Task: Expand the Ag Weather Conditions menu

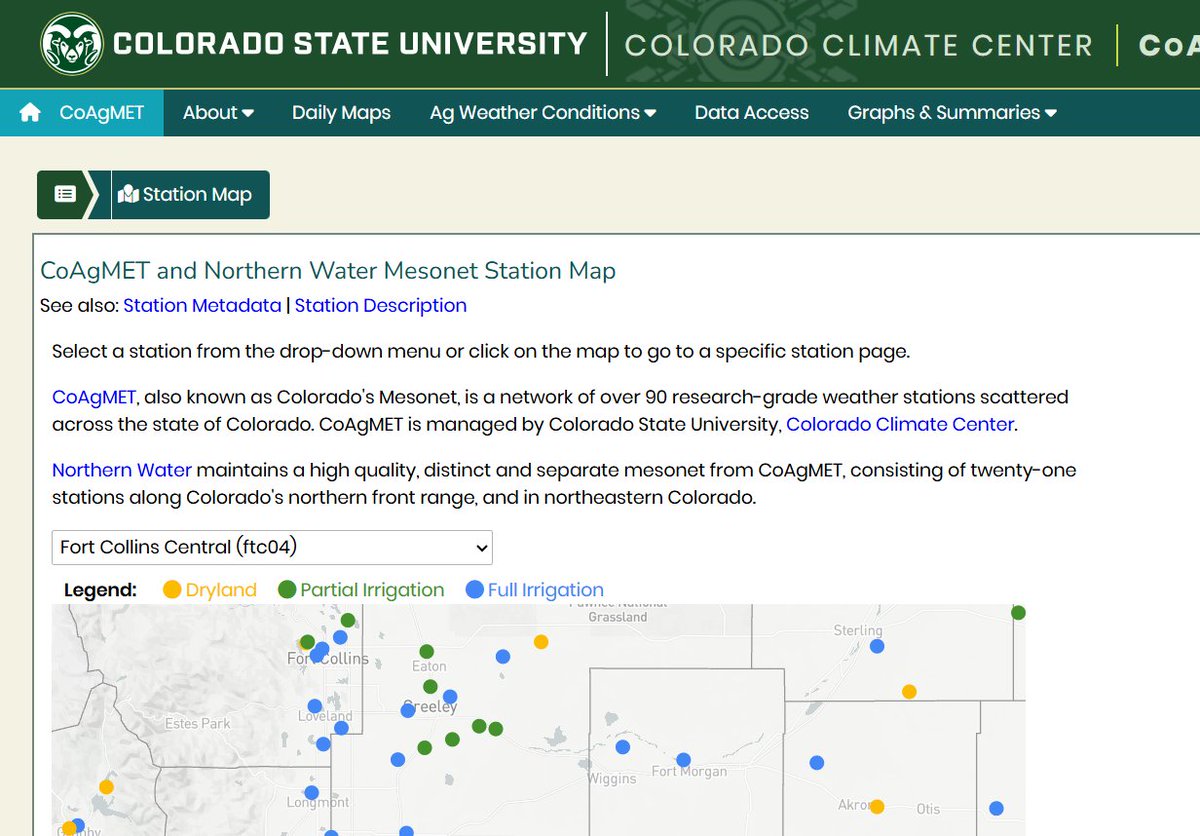Action: (x=543, y=113)
